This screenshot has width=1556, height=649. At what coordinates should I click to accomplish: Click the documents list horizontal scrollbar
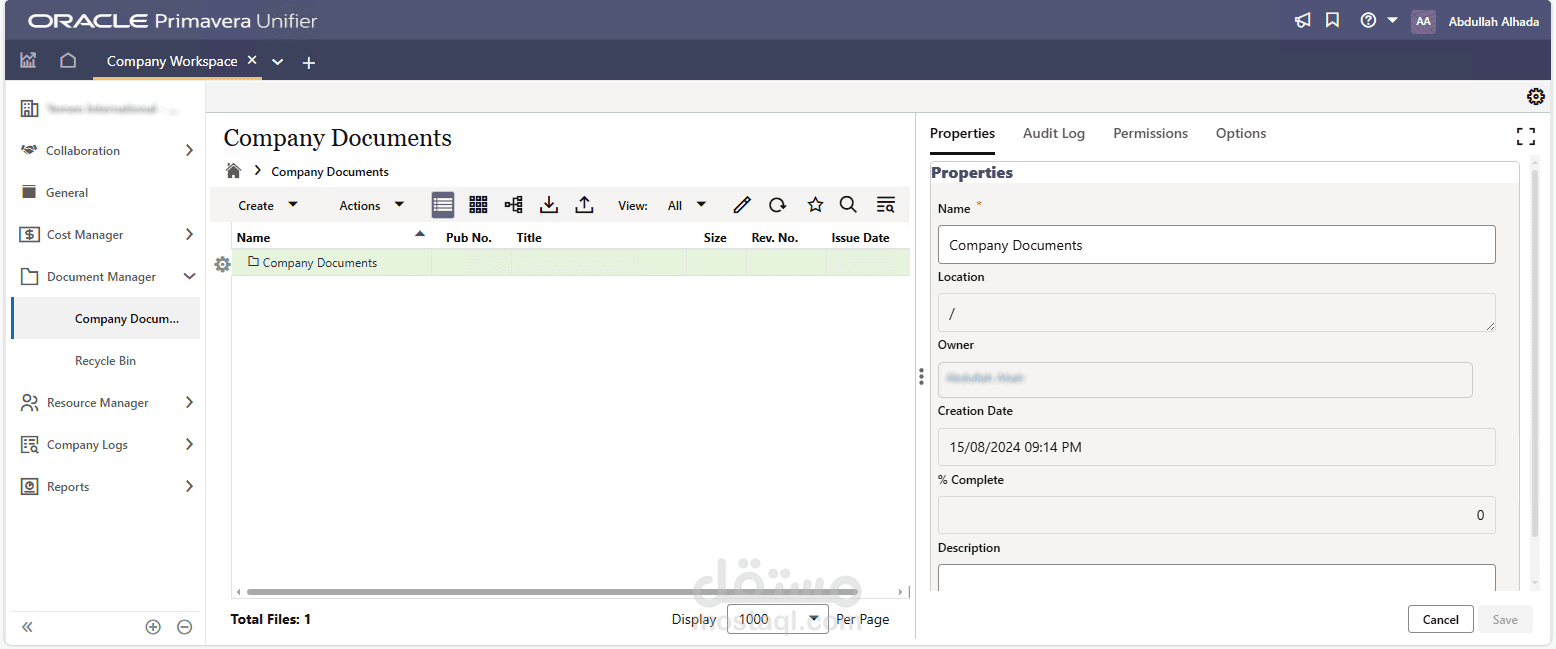coord(552,592)
